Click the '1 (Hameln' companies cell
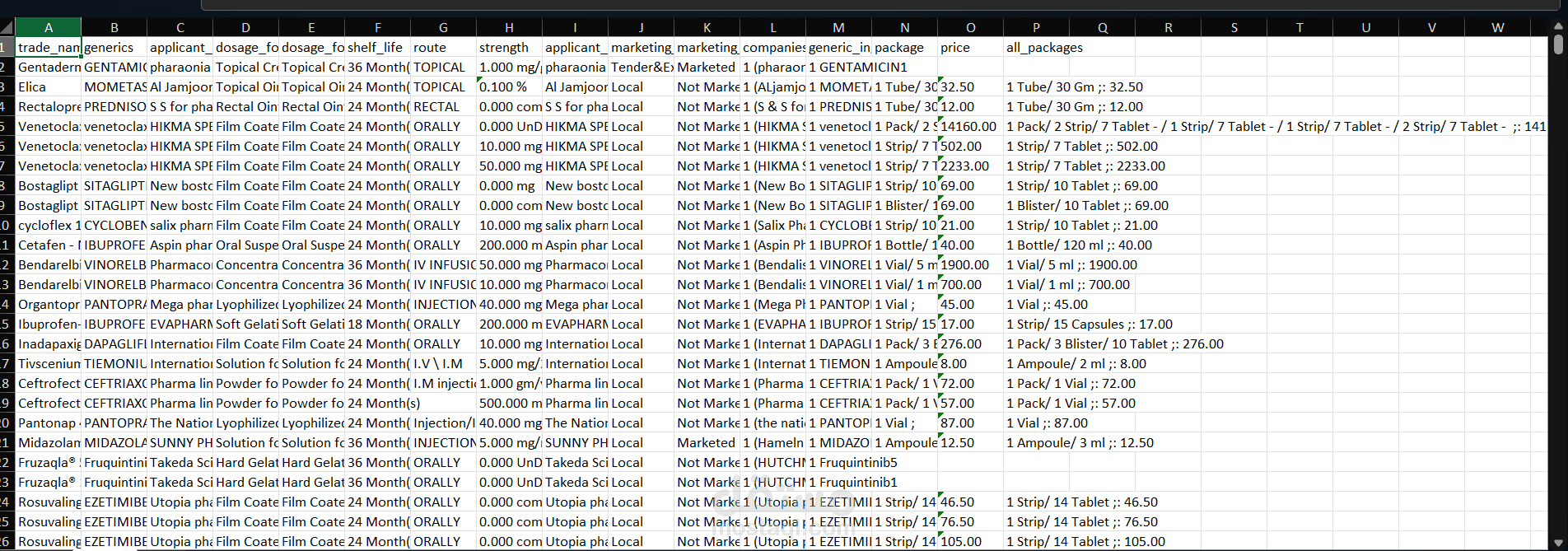 (773, 442)
